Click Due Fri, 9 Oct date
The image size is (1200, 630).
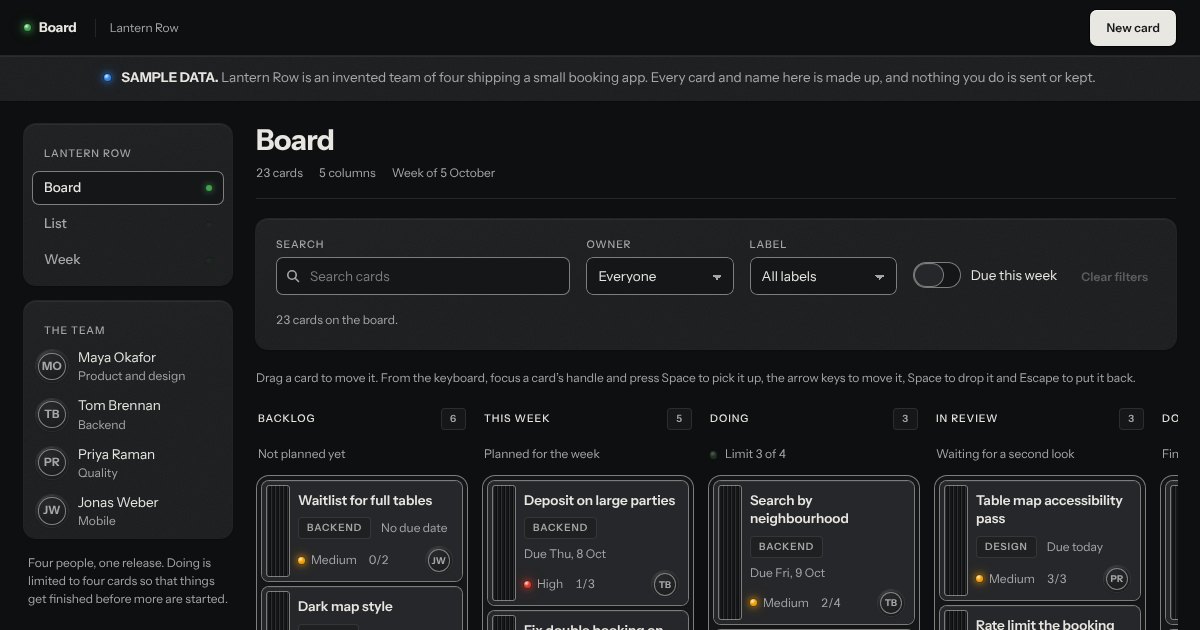coord(788,573)
